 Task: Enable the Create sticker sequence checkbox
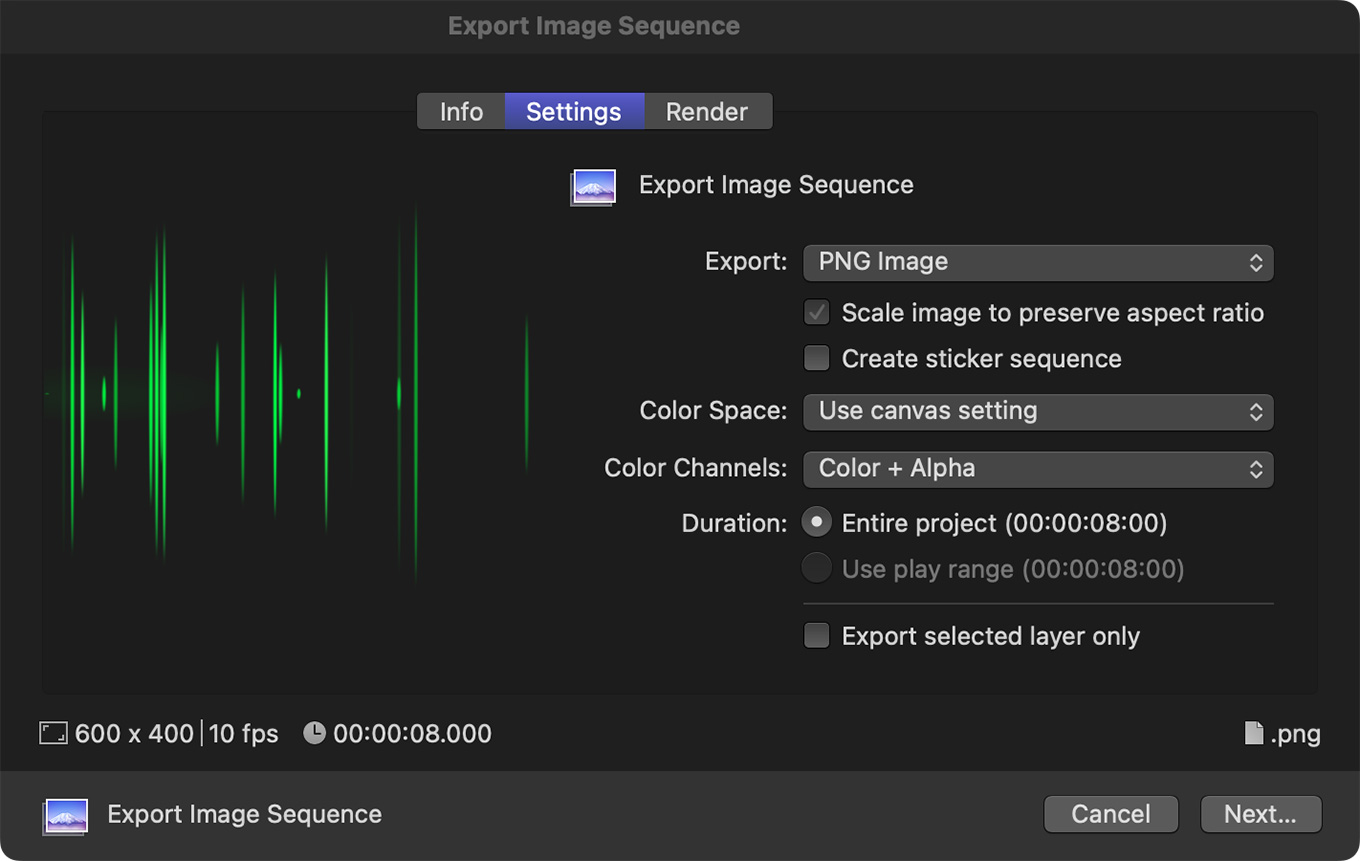coord(817,359)
